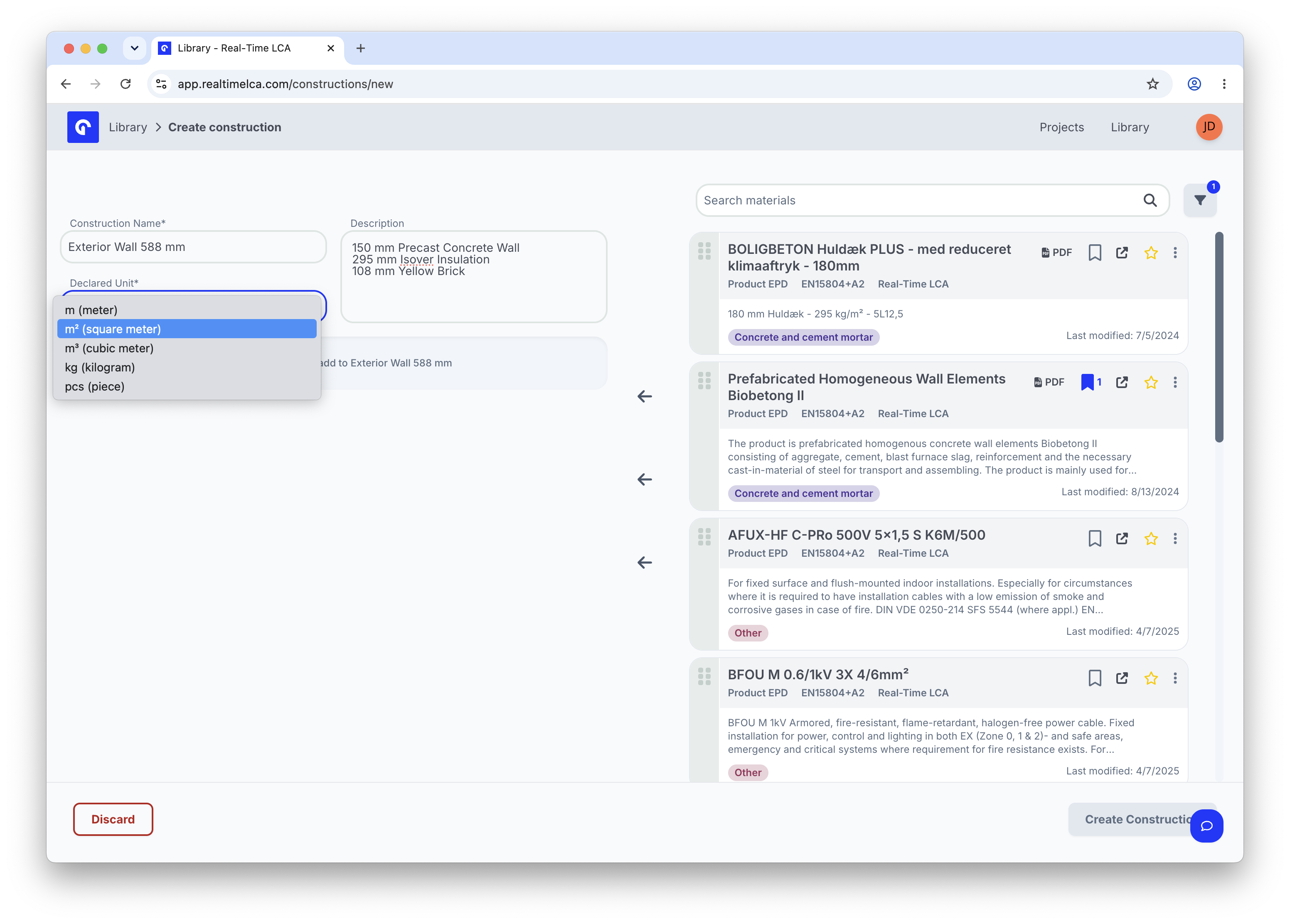The width and height of the screenshot is (1290, 924).
Task: Bookmark this page with the address bar star
Action: 1152,84
